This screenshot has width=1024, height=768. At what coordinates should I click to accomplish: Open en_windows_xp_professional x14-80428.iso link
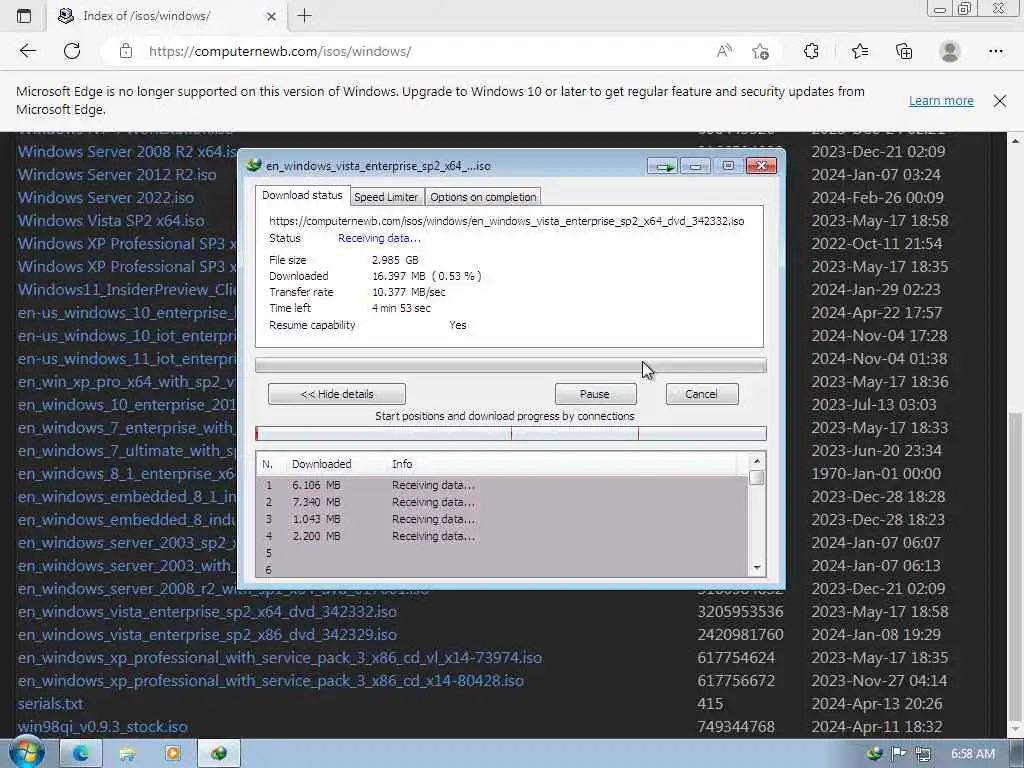(x=270, y=680)
